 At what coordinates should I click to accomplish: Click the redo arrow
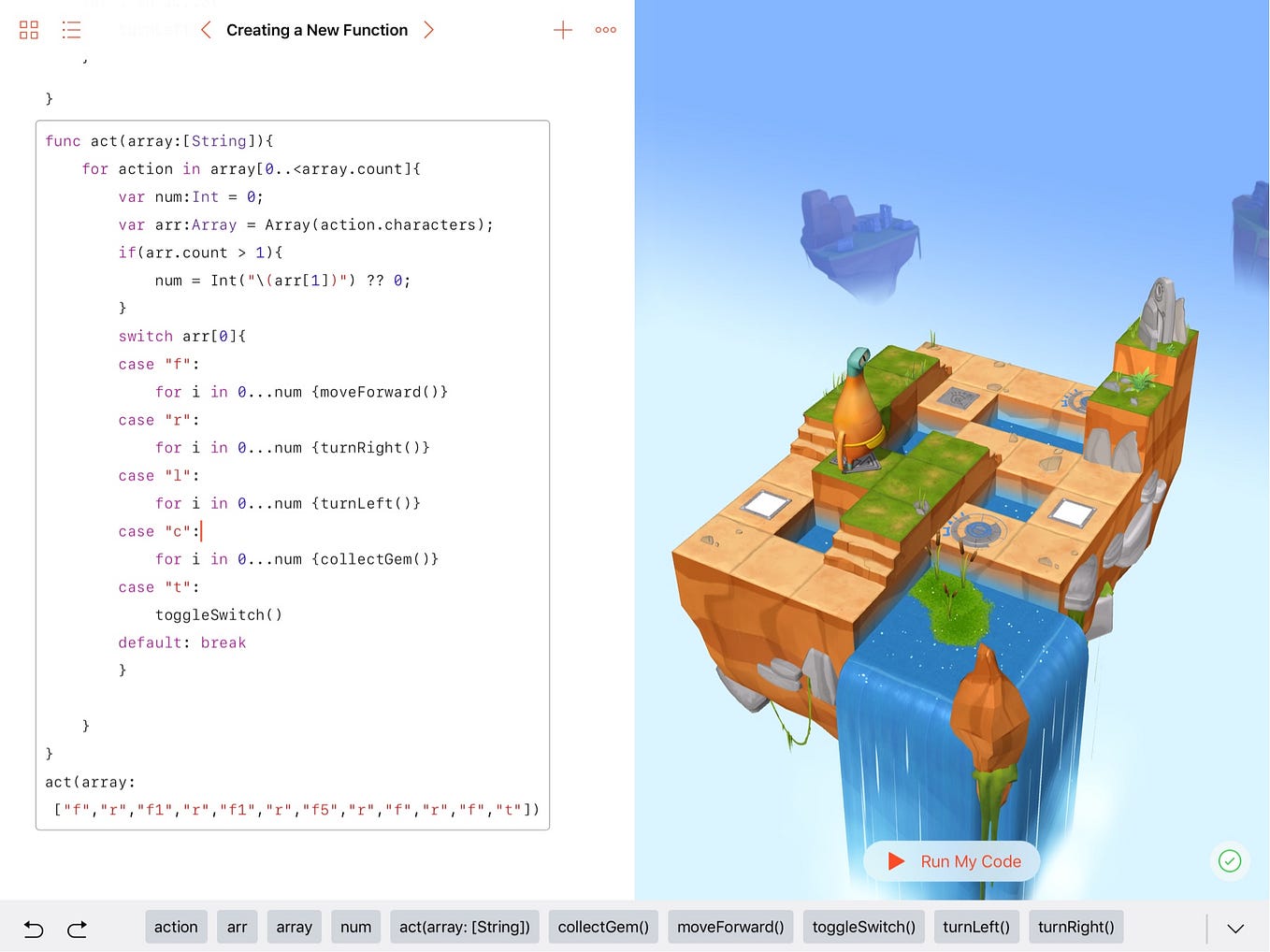pos(77,928)
